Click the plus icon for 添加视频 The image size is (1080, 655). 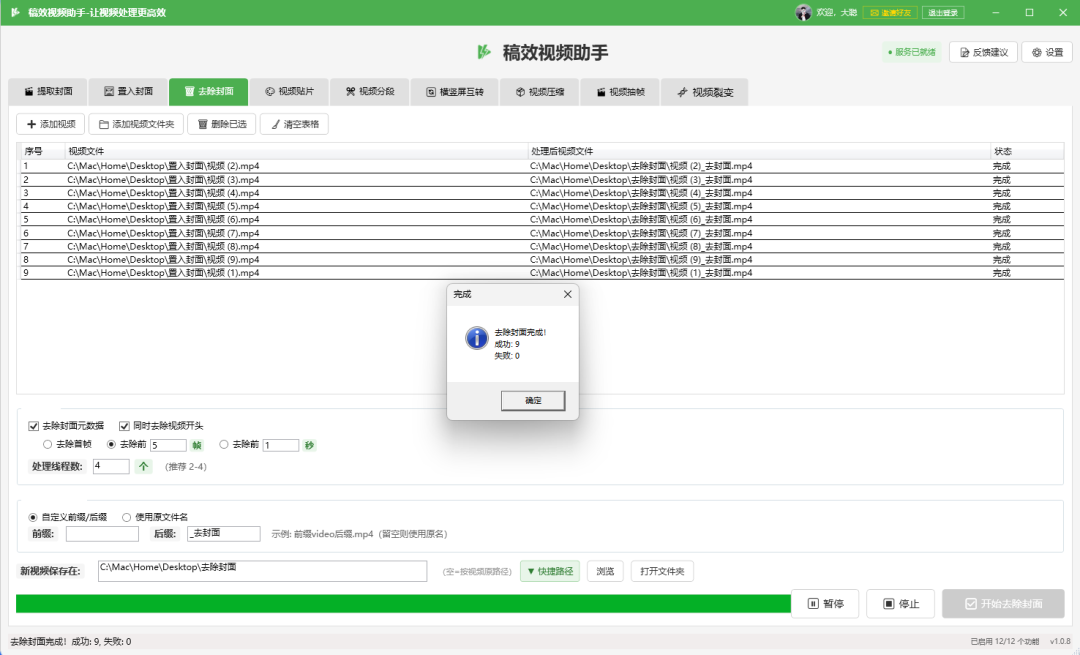tap(31, 125)
